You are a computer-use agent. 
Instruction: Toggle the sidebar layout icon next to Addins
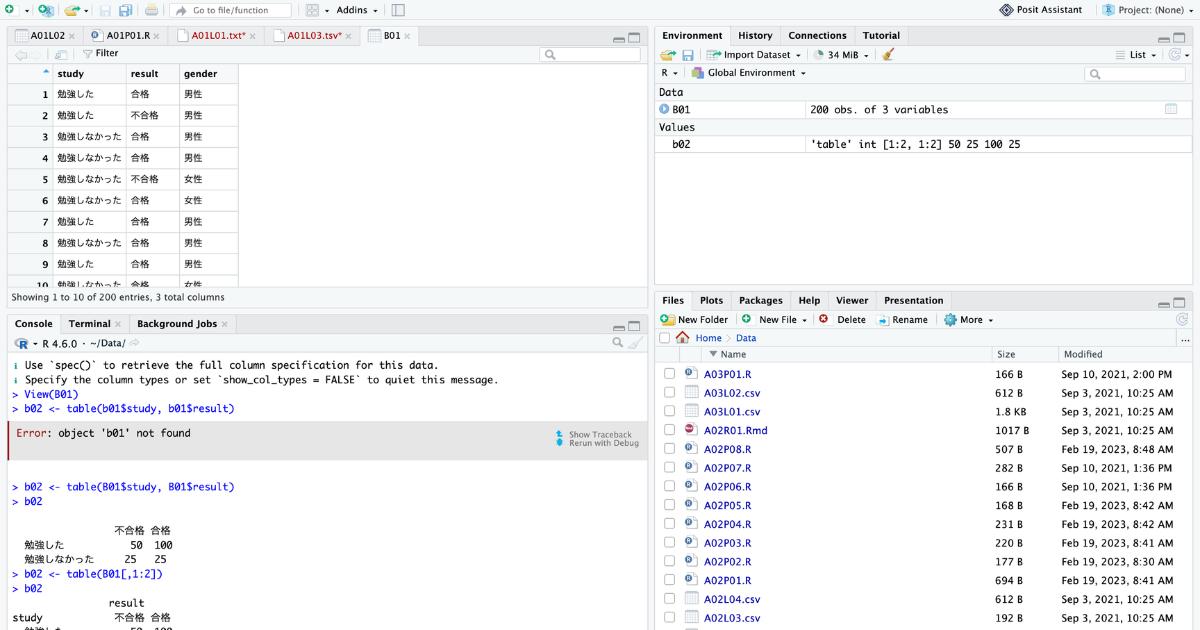[x=398, y=10]
